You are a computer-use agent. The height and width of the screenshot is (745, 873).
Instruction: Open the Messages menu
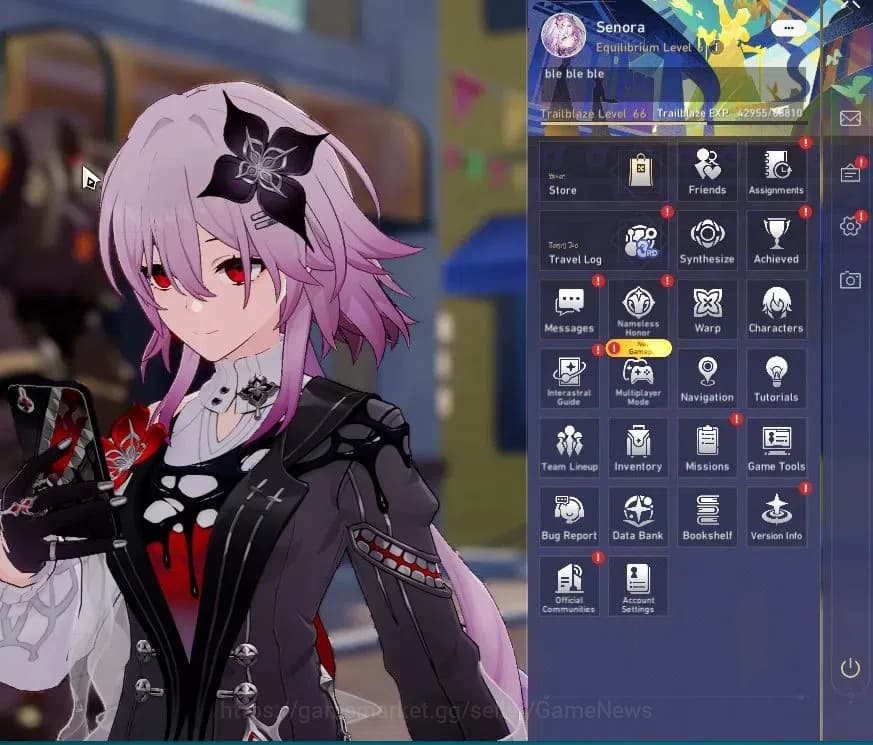click(569, 310)
